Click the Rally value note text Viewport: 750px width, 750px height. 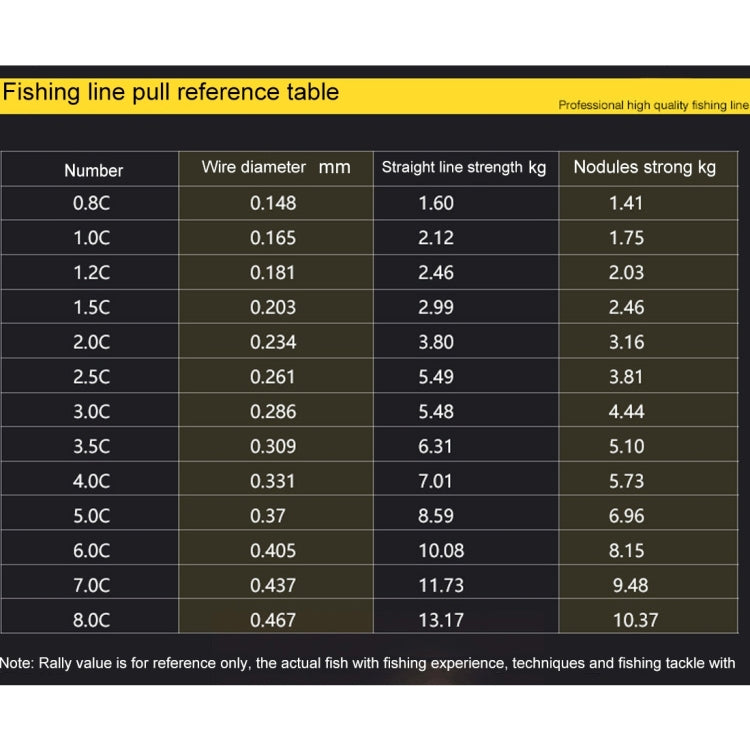(x=367, y=663)
